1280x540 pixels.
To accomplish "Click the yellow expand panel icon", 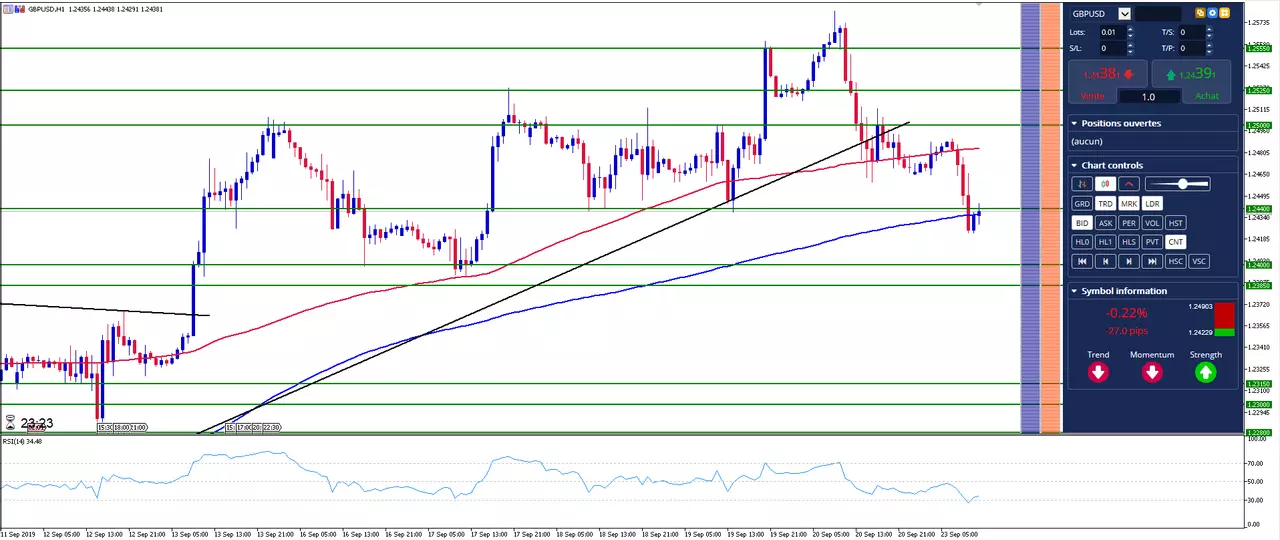I will [x=1224, y=13].
